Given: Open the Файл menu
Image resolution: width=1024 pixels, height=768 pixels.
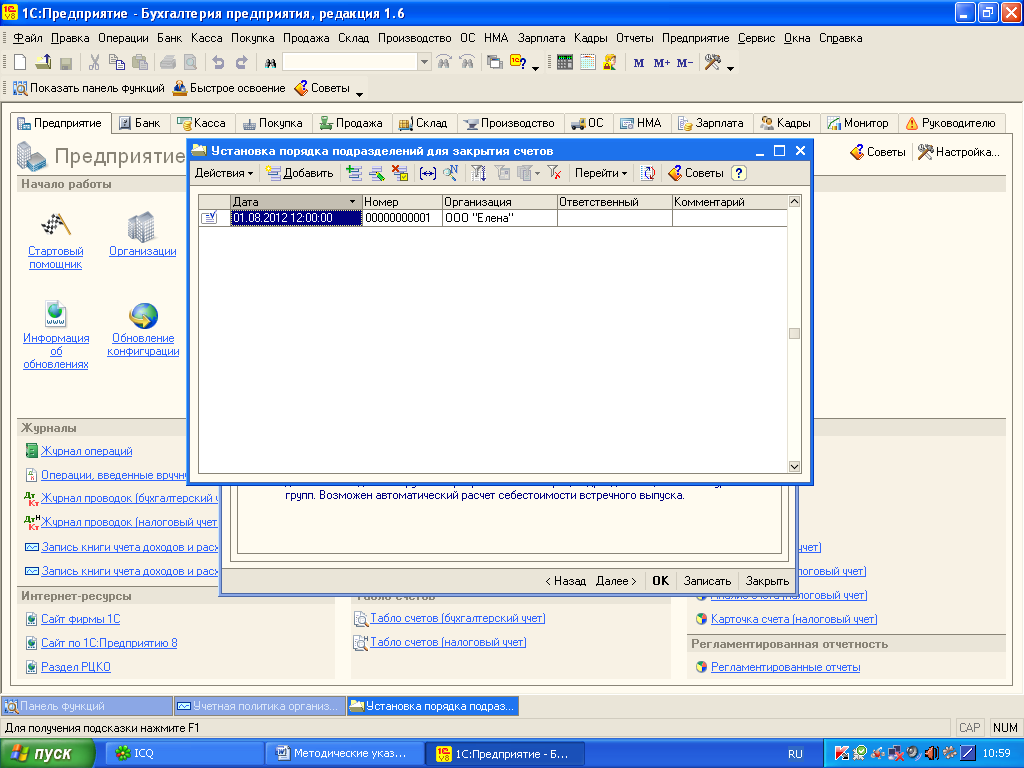Looking at the screenshot, I should click(28, 38).
